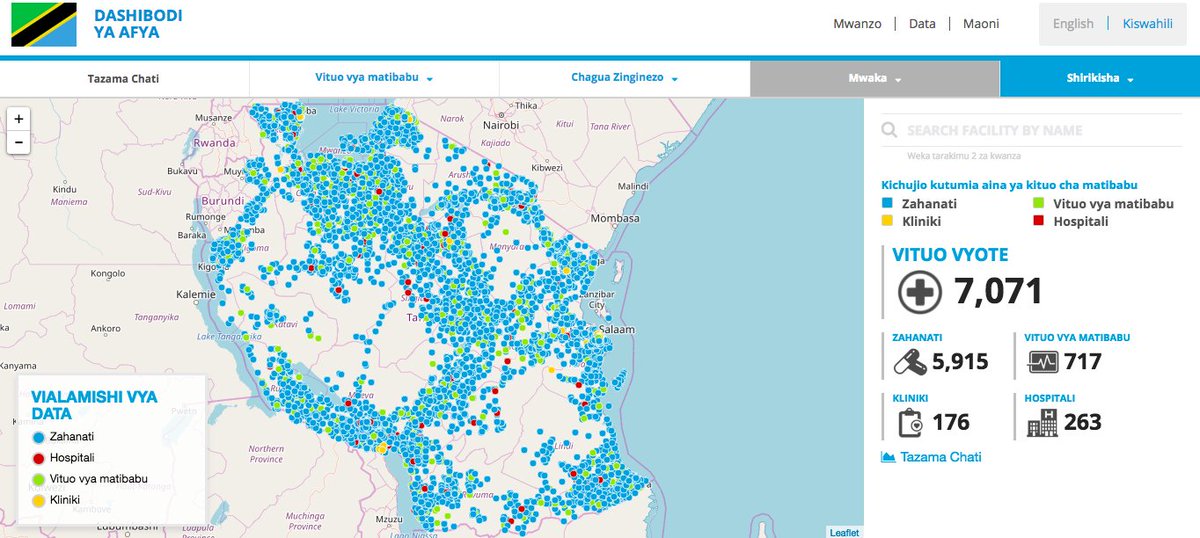Click the Burundi label on the map
Viewport: 1200px width, 538px height.
coord(221,200)
